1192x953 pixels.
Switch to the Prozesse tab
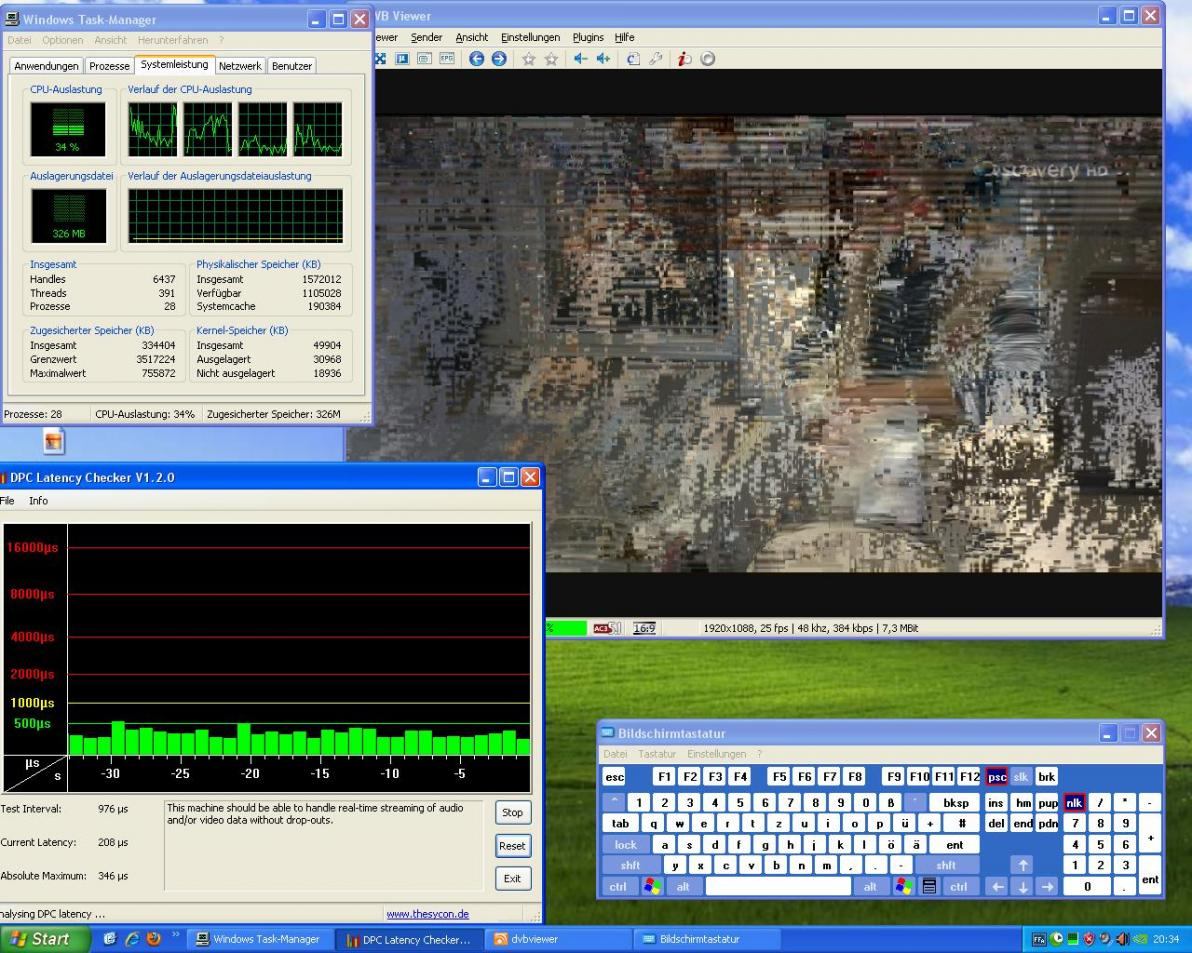point(109,66)
